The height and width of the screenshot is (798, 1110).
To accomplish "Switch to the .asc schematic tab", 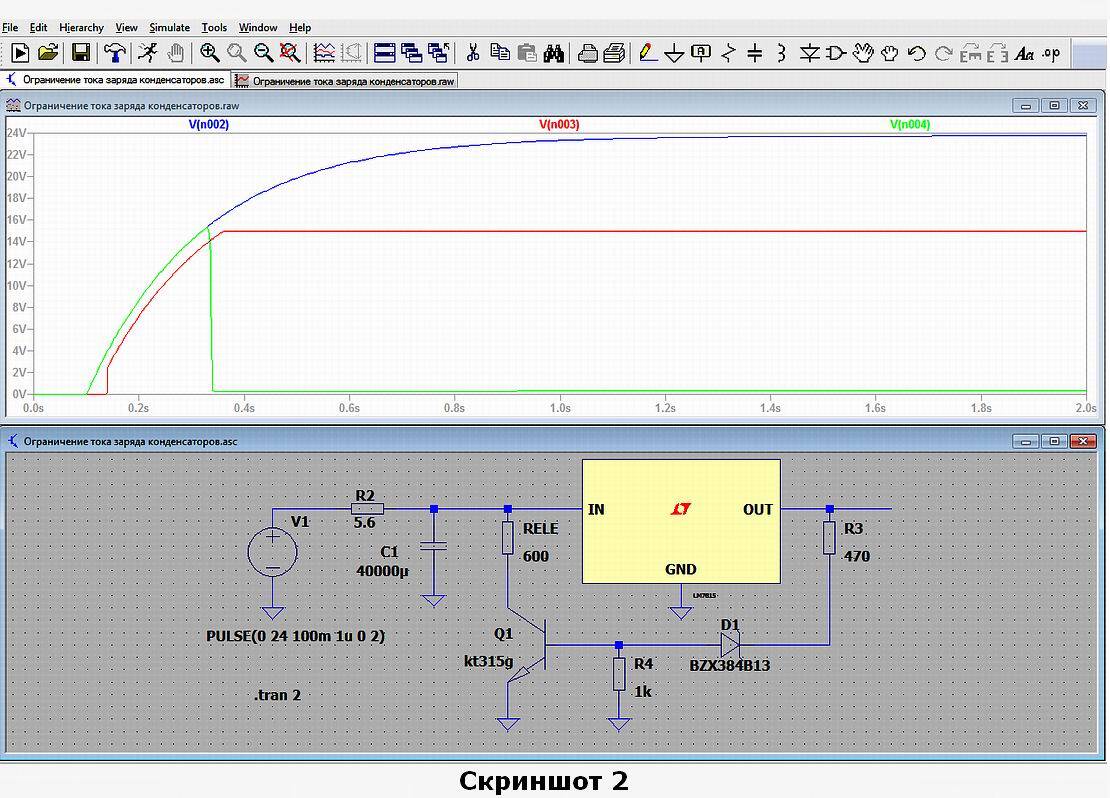I will pos(115,80).
